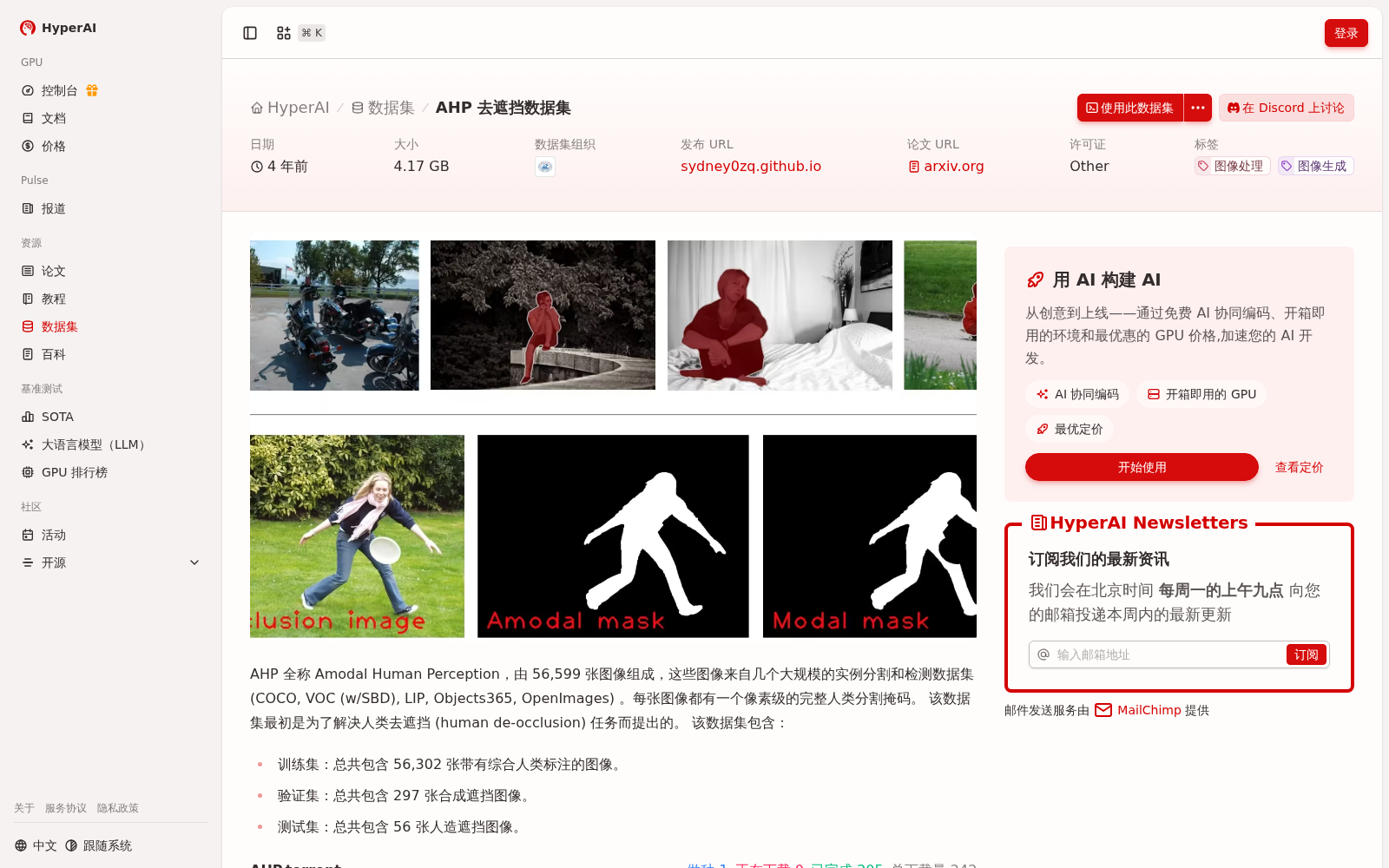Open the woman on bridge thumbnail

543,315
